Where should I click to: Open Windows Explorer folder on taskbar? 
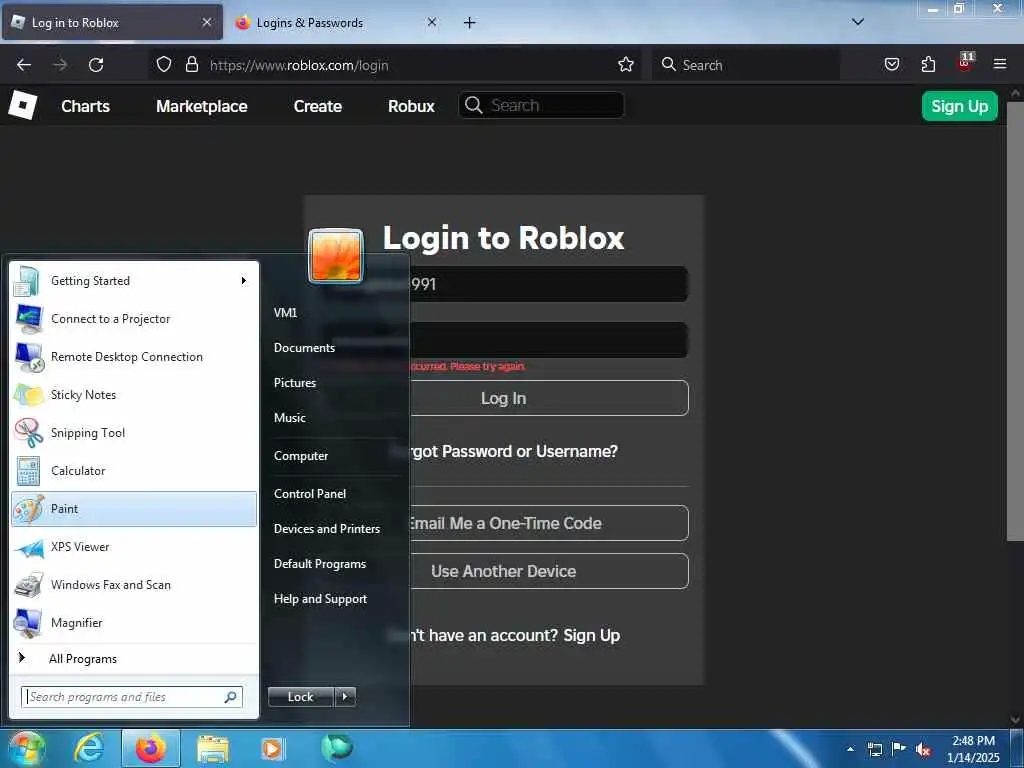213,749
